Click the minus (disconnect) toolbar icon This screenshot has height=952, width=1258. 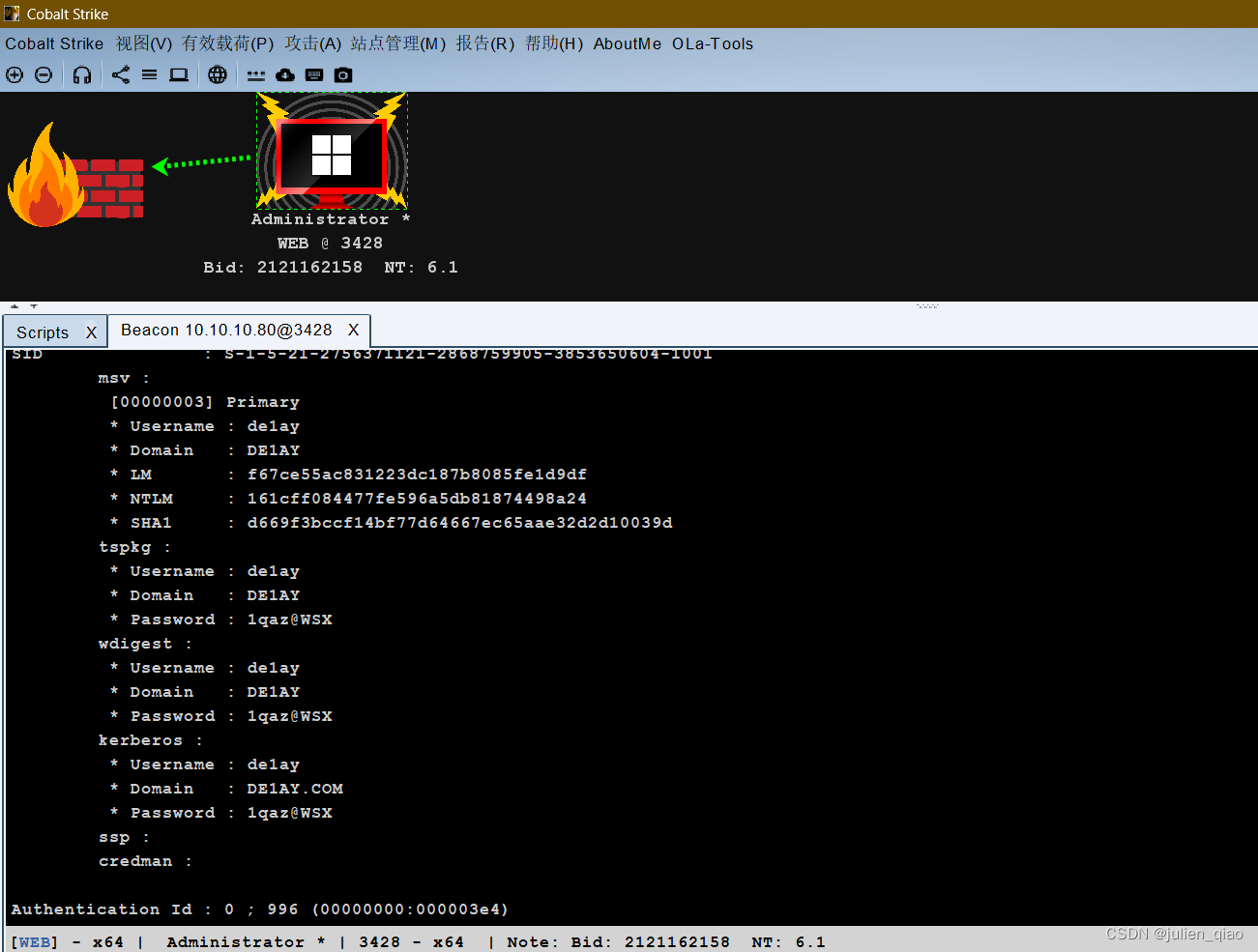[44, 74]
